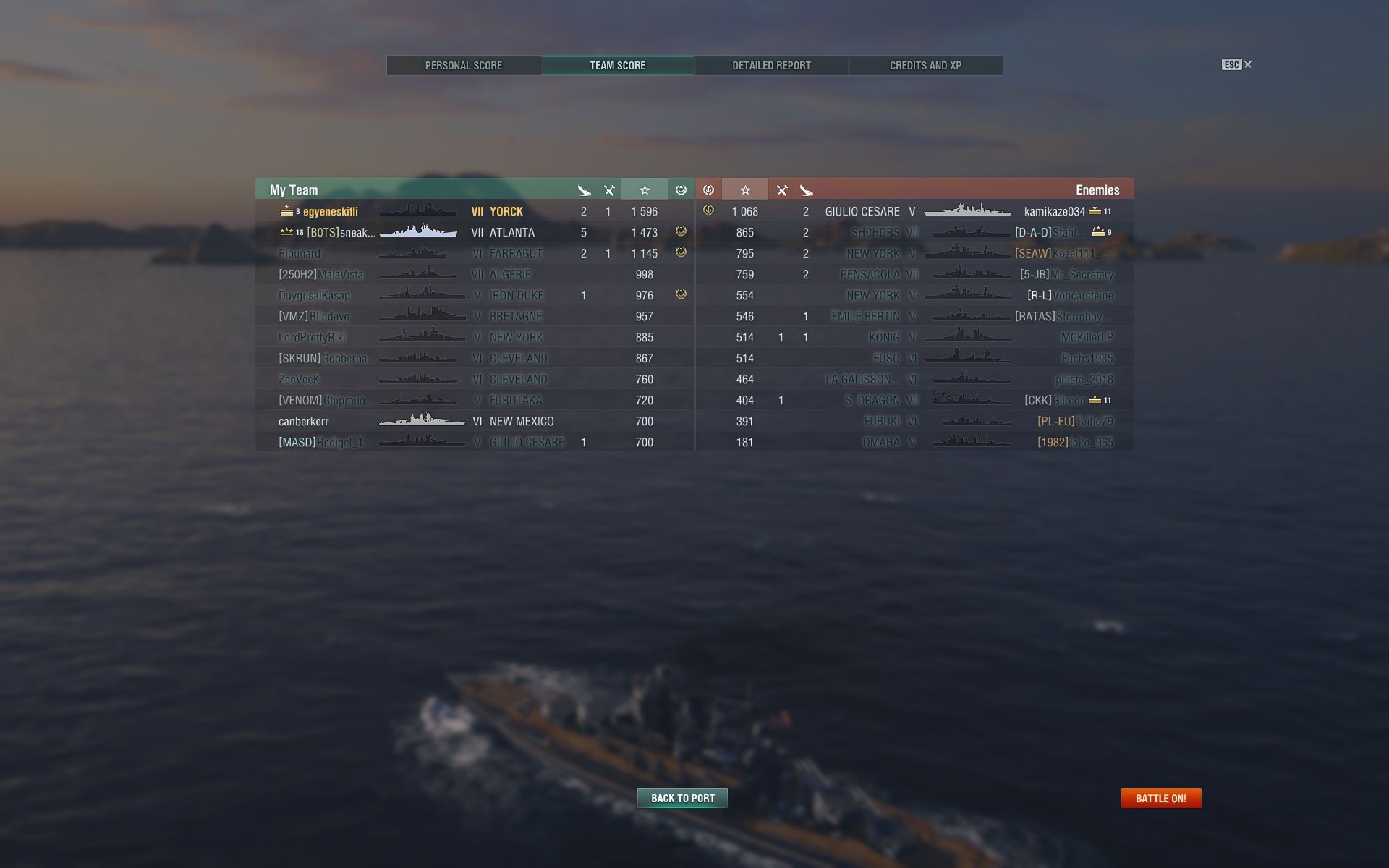
Task: Click the Back to Port button
Action: pyautogui.click(x=682, y=798)
